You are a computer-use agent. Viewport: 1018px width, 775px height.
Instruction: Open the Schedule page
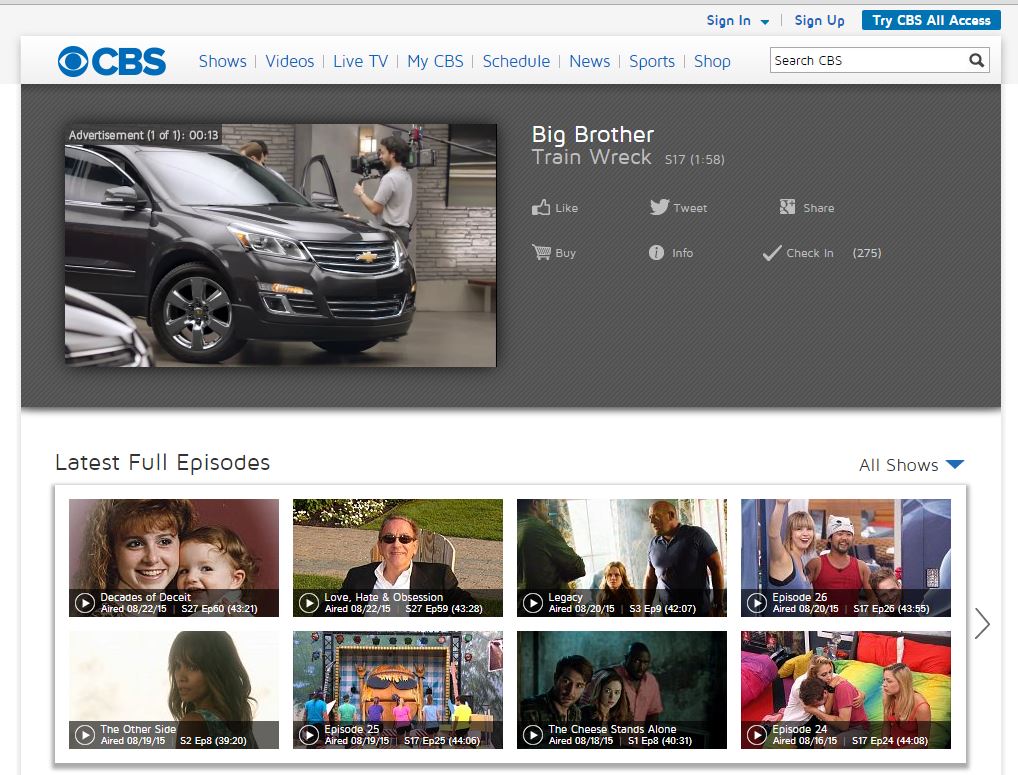(516, 61)
